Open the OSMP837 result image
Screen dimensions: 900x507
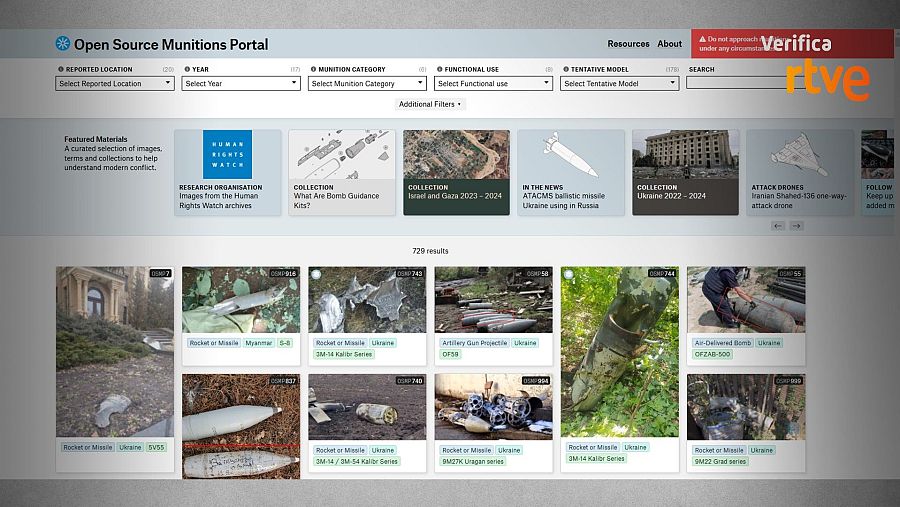click(x=241, y=427)
